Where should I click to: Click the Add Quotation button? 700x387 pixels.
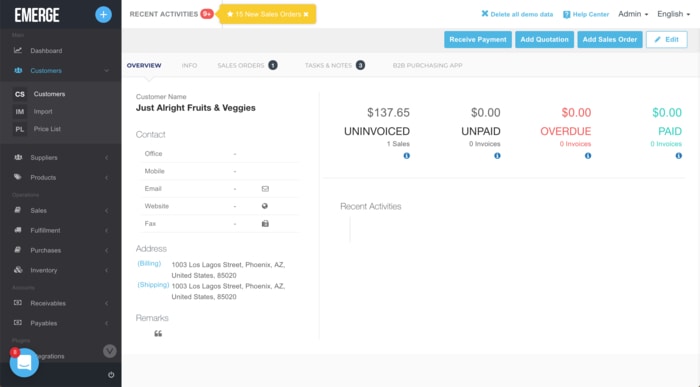[544, 39]
